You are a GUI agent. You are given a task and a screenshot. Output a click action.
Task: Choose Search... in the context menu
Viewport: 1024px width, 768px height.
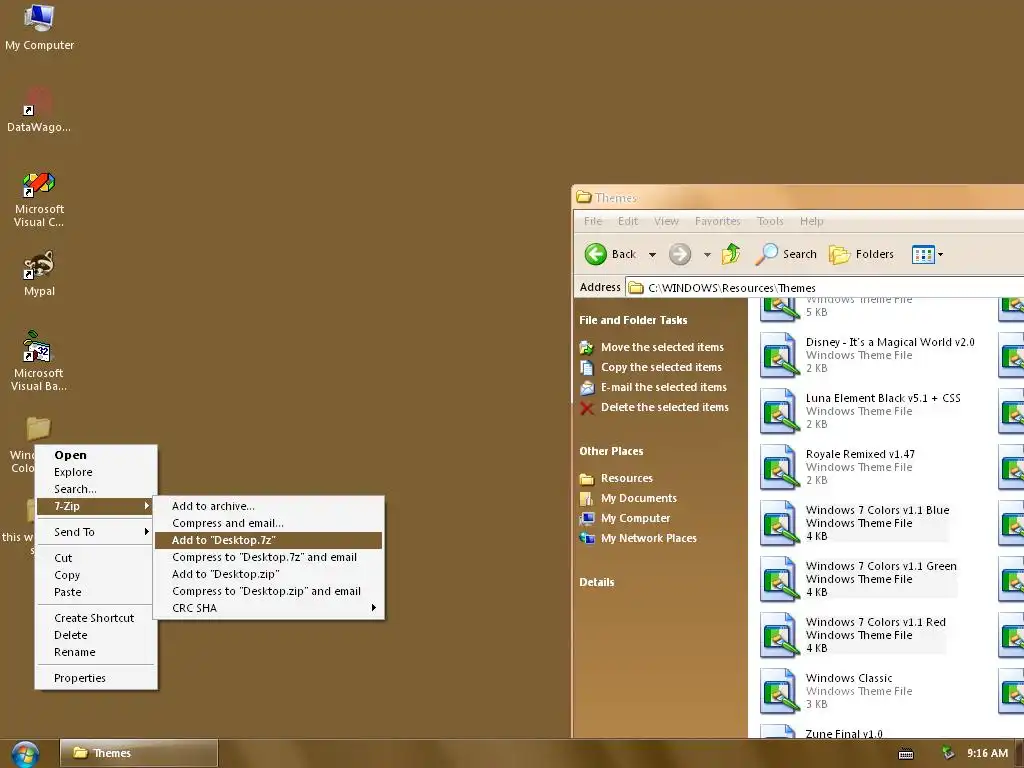tap(97, 489)
